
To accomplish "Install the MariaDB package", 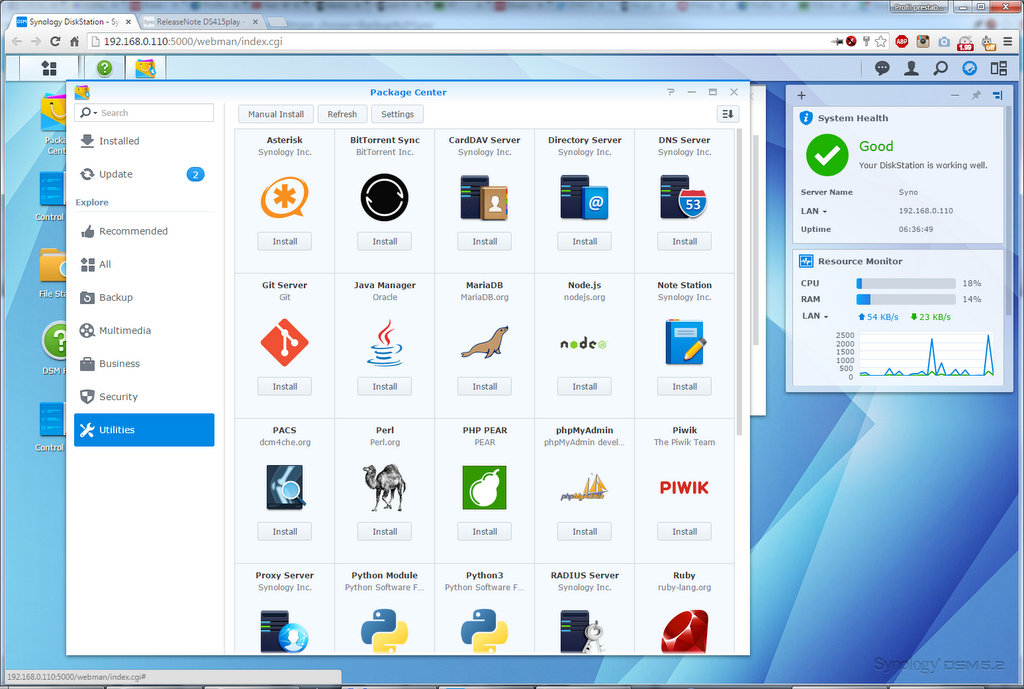I will [x=485, y=387].
